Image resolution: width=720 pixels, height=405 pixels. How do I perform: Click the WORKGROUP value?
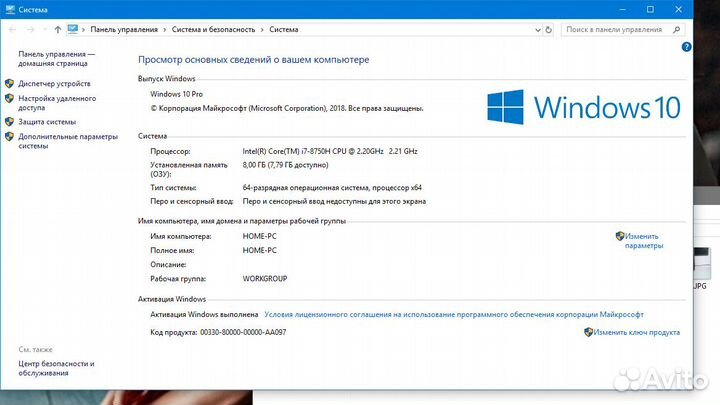[265, 279]
